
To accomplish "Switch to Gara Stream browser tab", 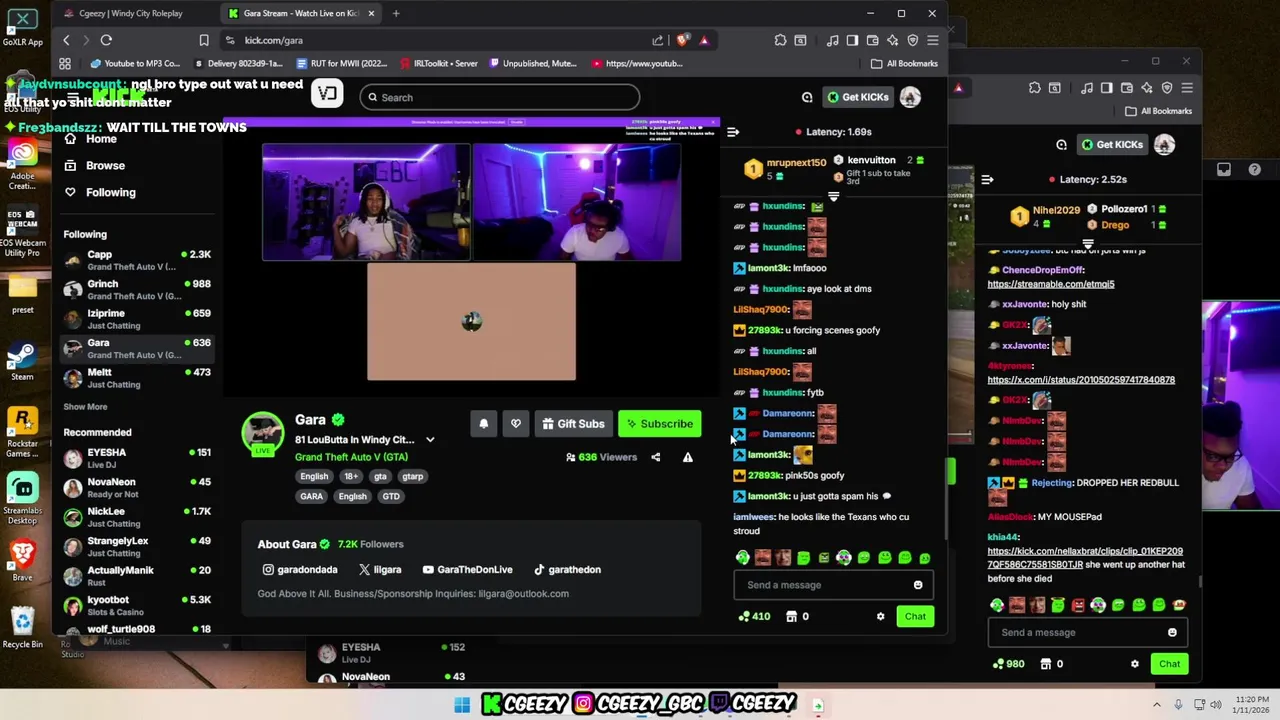I will tap(300, 13).
